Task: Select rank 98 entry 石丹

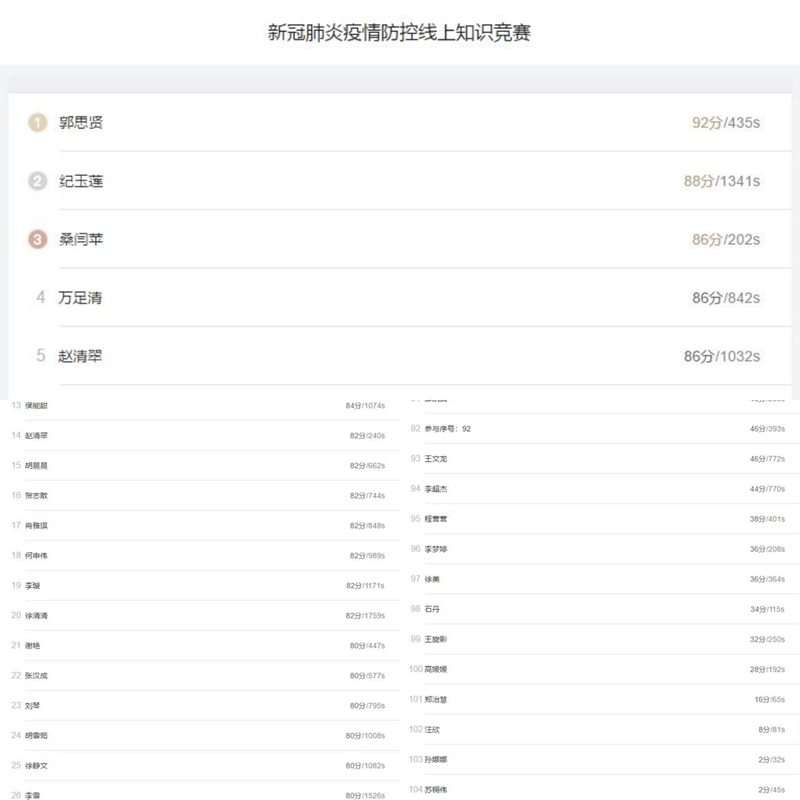Action: 431,608
